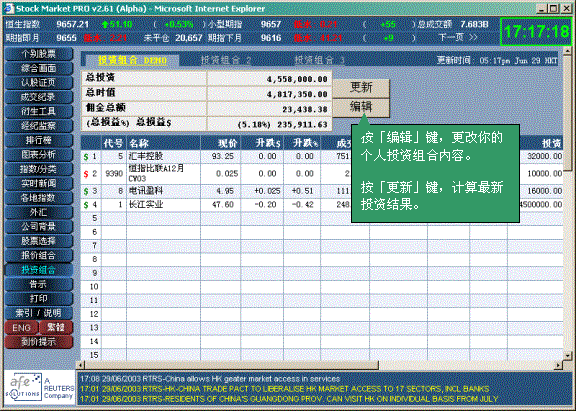The height and width of the screenshot is (411, 576).
Task: Maximize the Internet Explorer window
Action: [554, 8]
